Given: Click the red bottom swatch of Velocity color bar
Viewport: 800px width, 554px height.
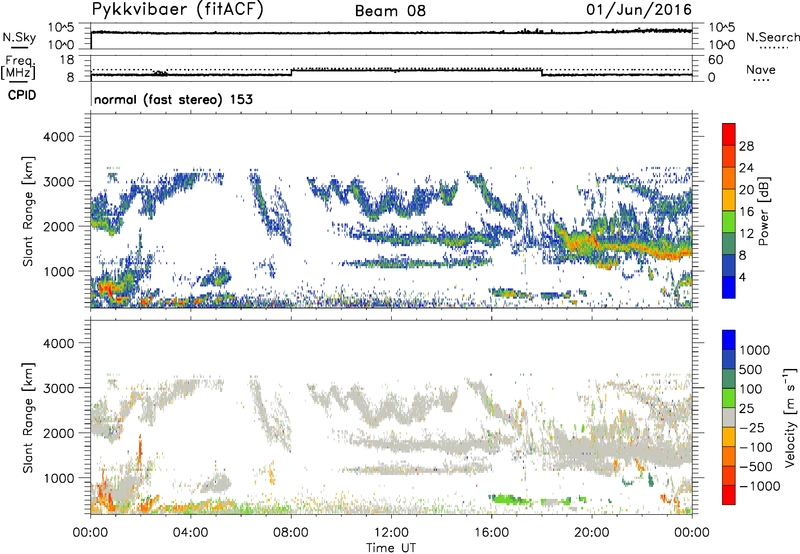Looking at the screenshot, I should coord(729,495).
